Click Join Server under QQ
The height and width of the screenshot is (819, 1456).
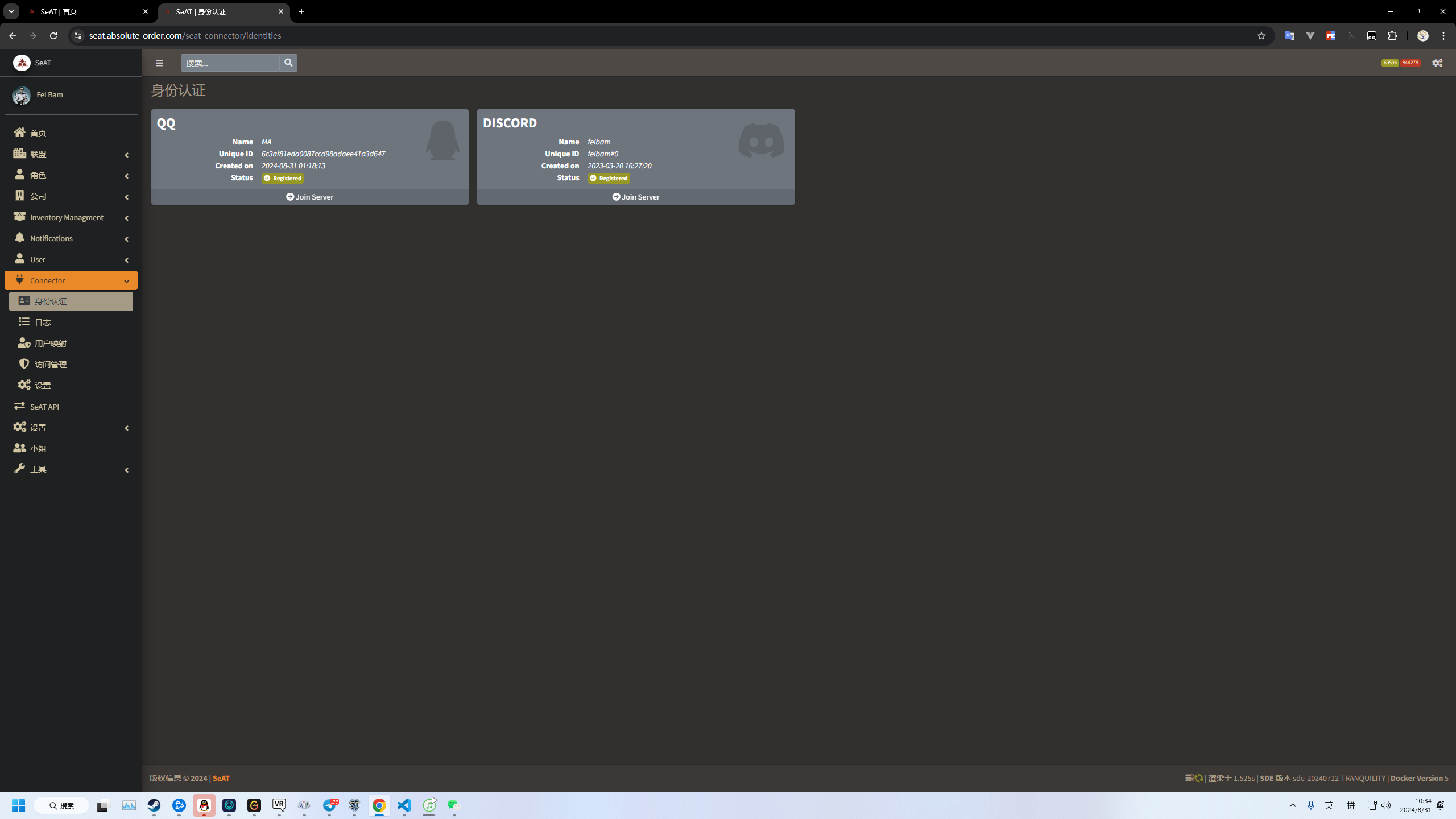coord(310,197)
